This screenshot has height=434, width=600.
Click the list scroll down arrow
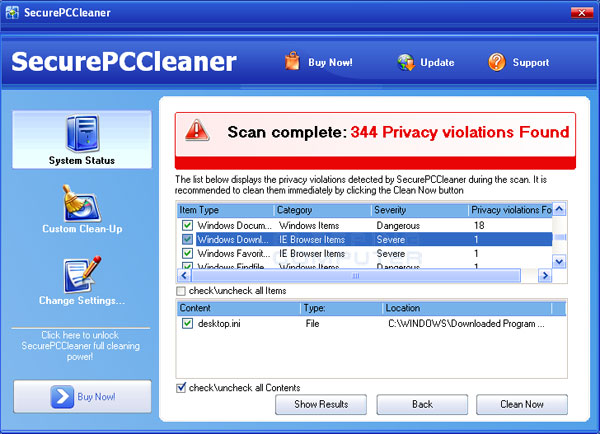click(559, 262)
